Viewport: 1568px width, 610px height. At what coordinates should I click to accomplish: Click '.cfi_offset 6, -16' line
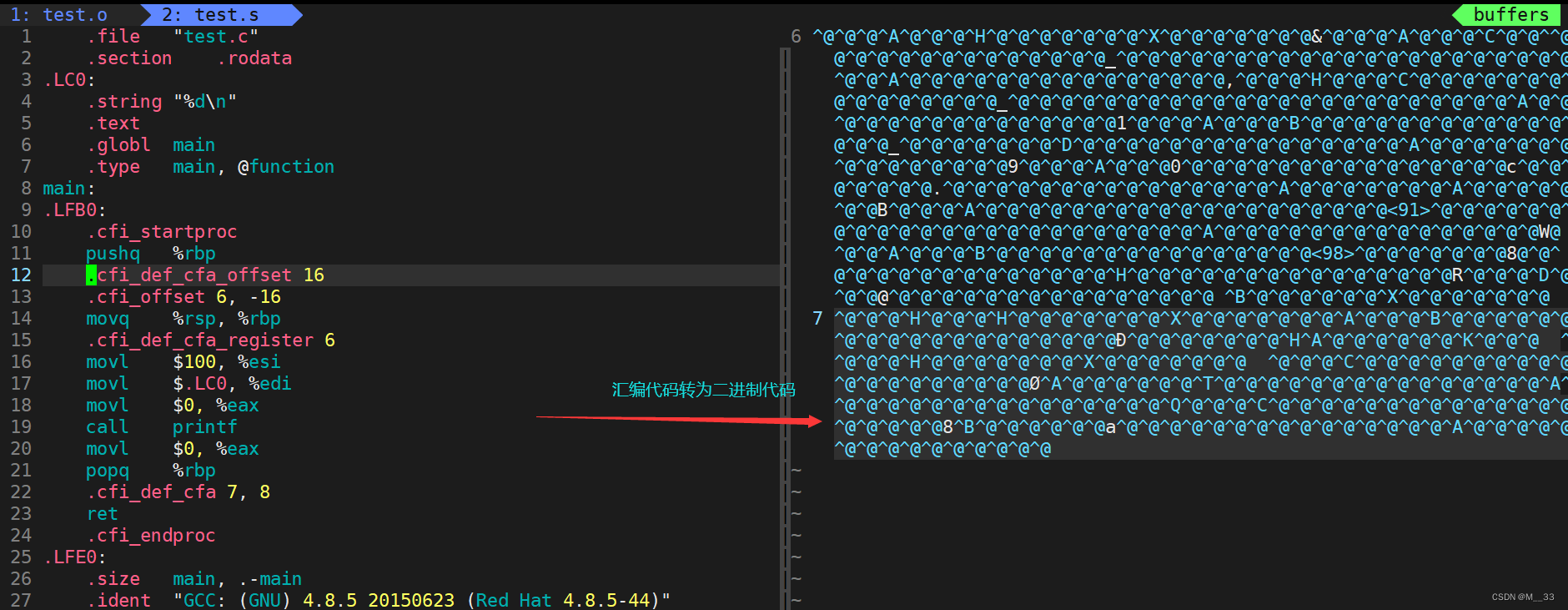183,297
